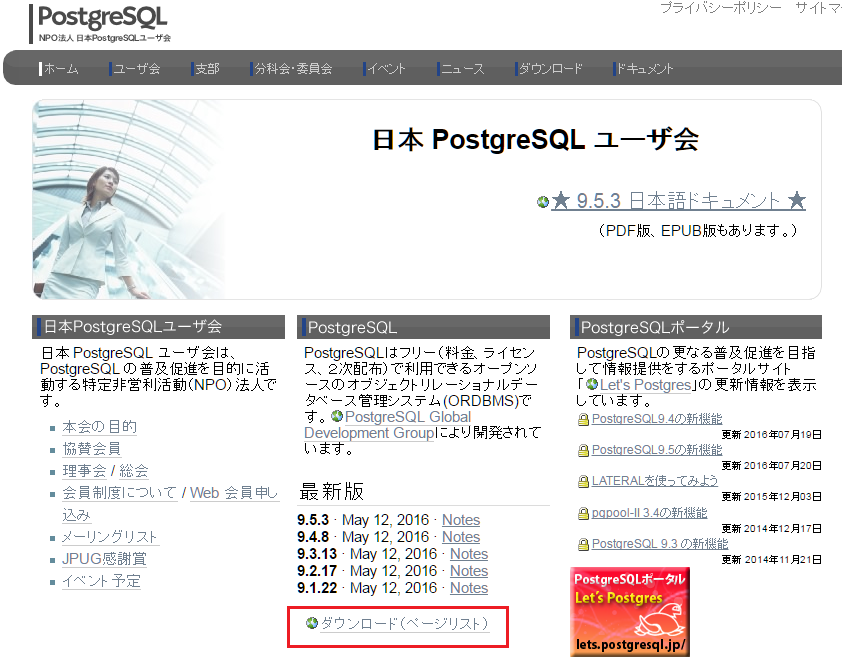The height and width of the screenshot is (668, 842).
Task: Click globe icon before Let's Postgres
Action: 592,384
